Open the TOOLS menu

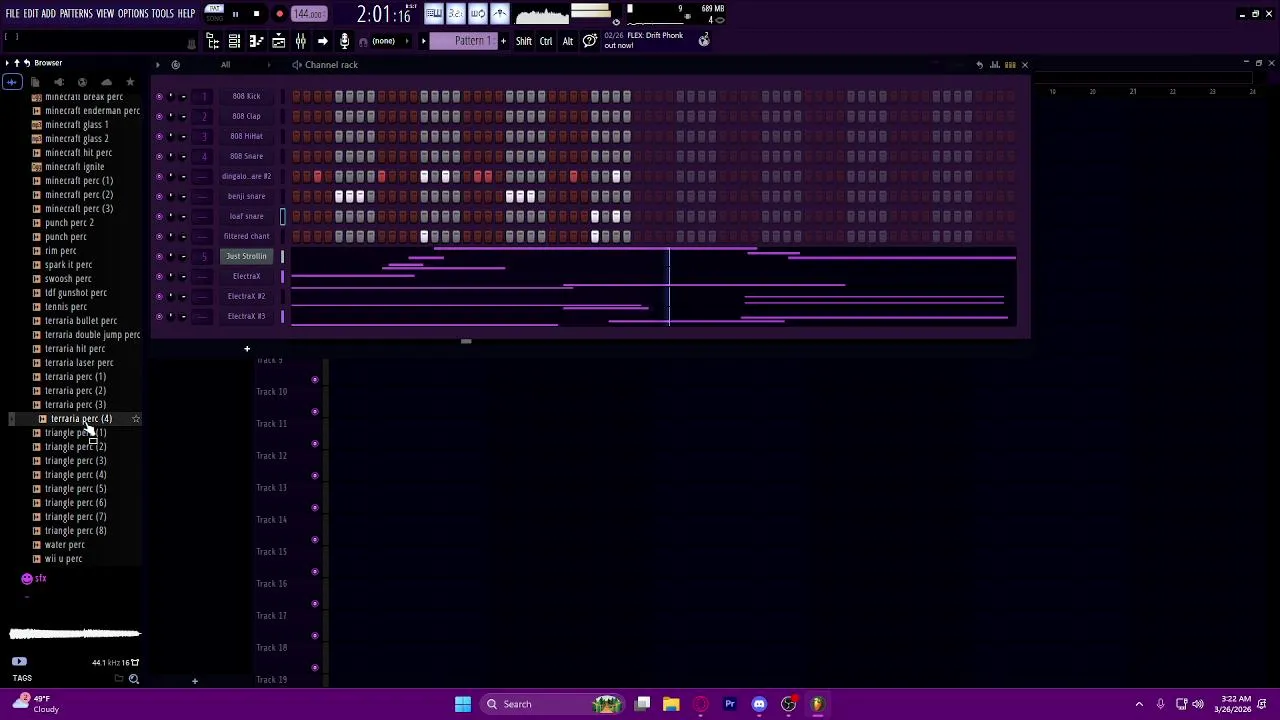point(163,14)
